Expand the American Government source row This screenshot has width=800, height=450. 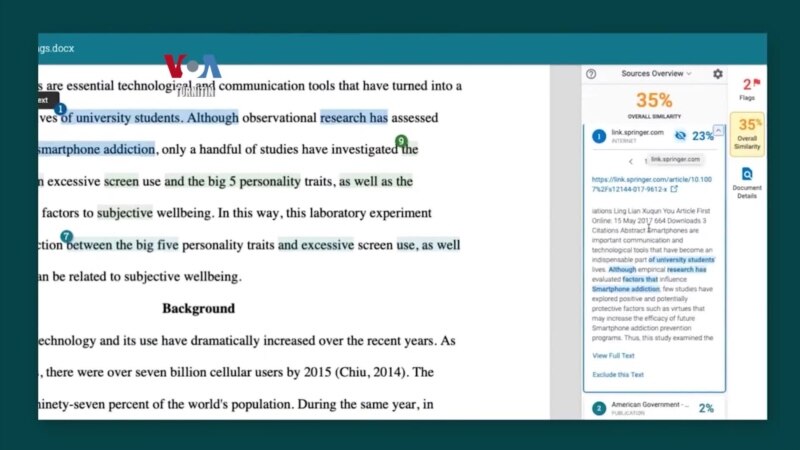click(655, 408)
